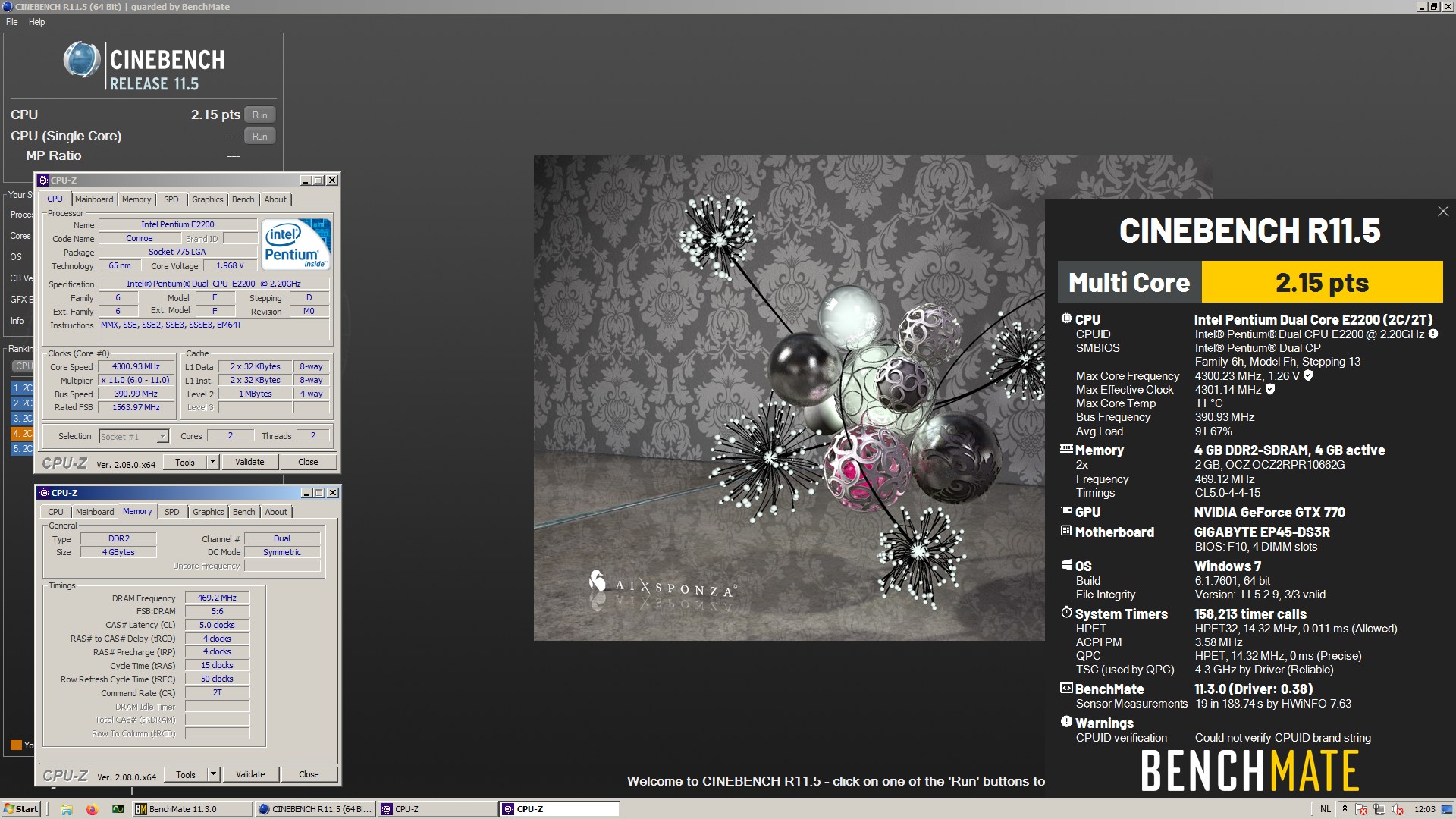This screenshot has width=1456, height=819.
Task: Click Validate in upper CPU-Z window
Action: pyautogui.click(x=249, y=462)
